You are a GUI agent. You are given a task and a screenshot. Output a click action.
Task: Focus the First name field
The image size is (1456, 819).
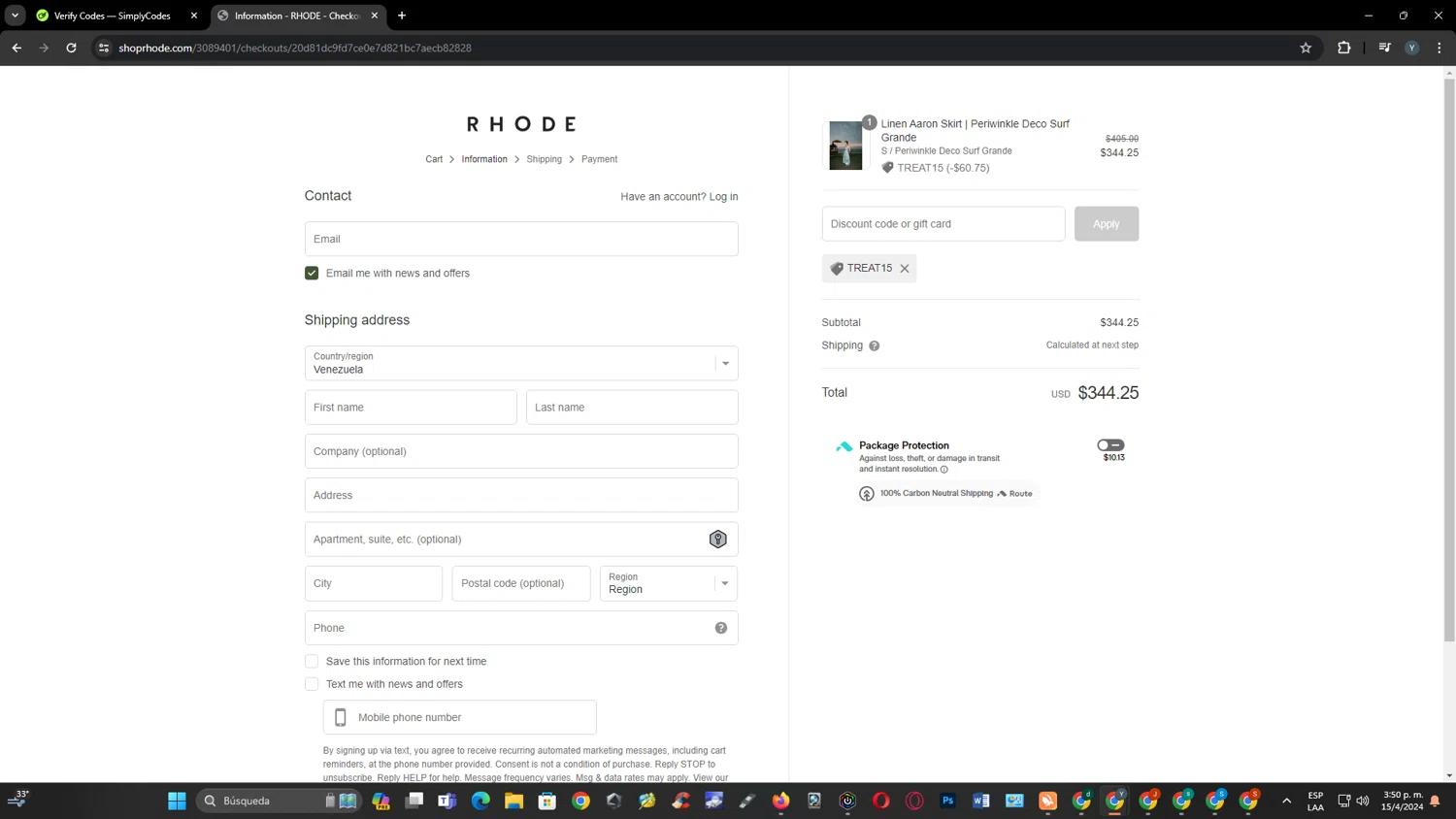tap(411, 408)
